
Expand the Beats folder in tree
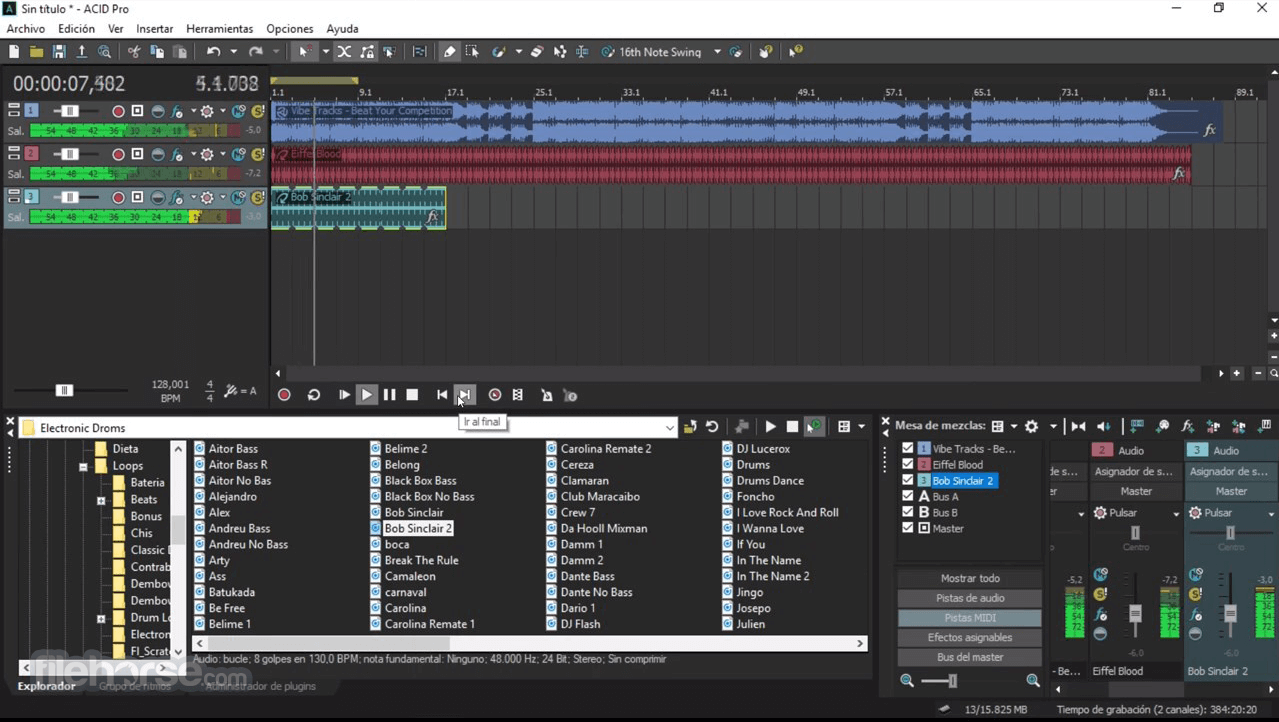(101, 500)
